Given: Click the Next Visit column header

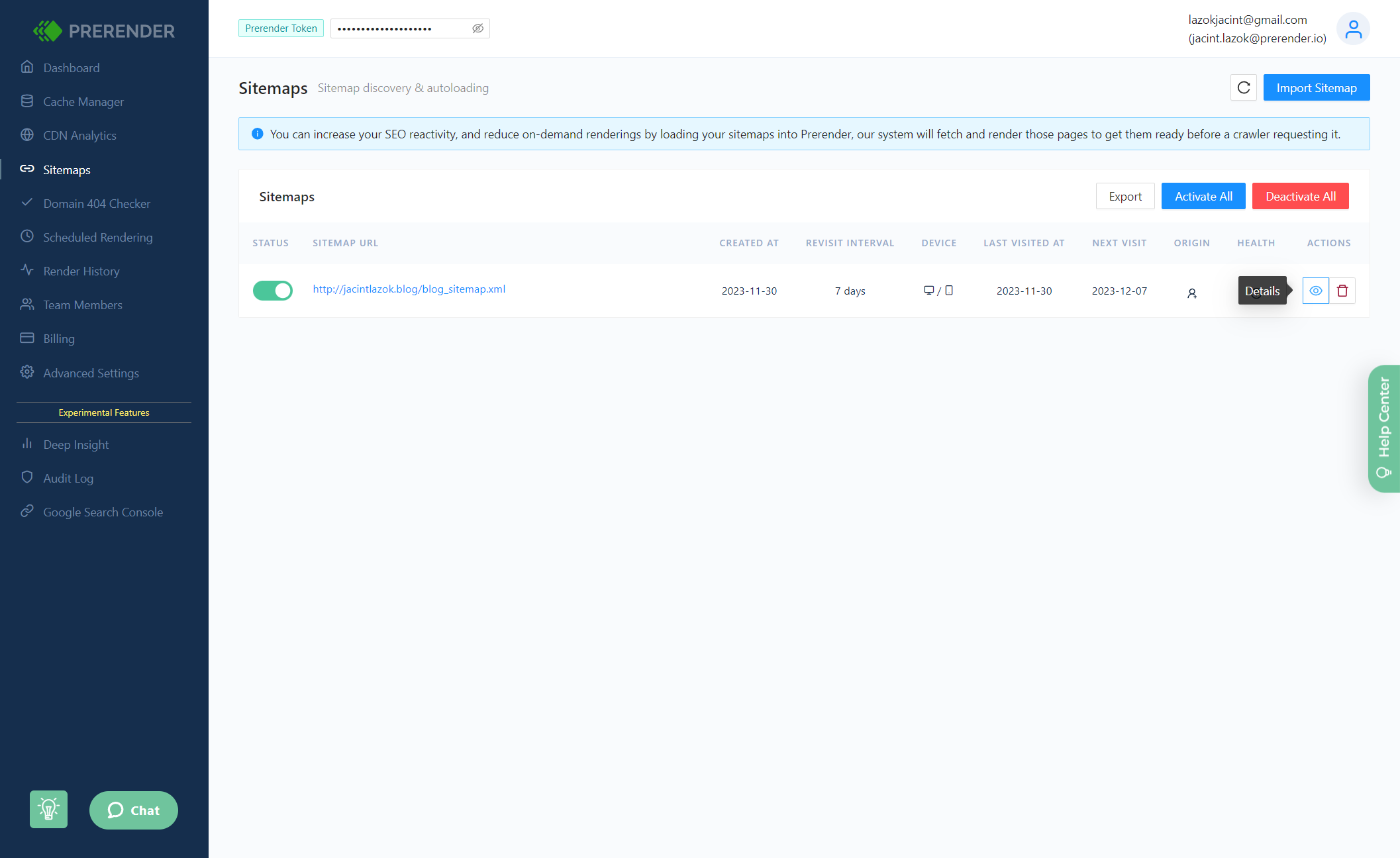Looking at the screenshot, I should pos(1119,243).
